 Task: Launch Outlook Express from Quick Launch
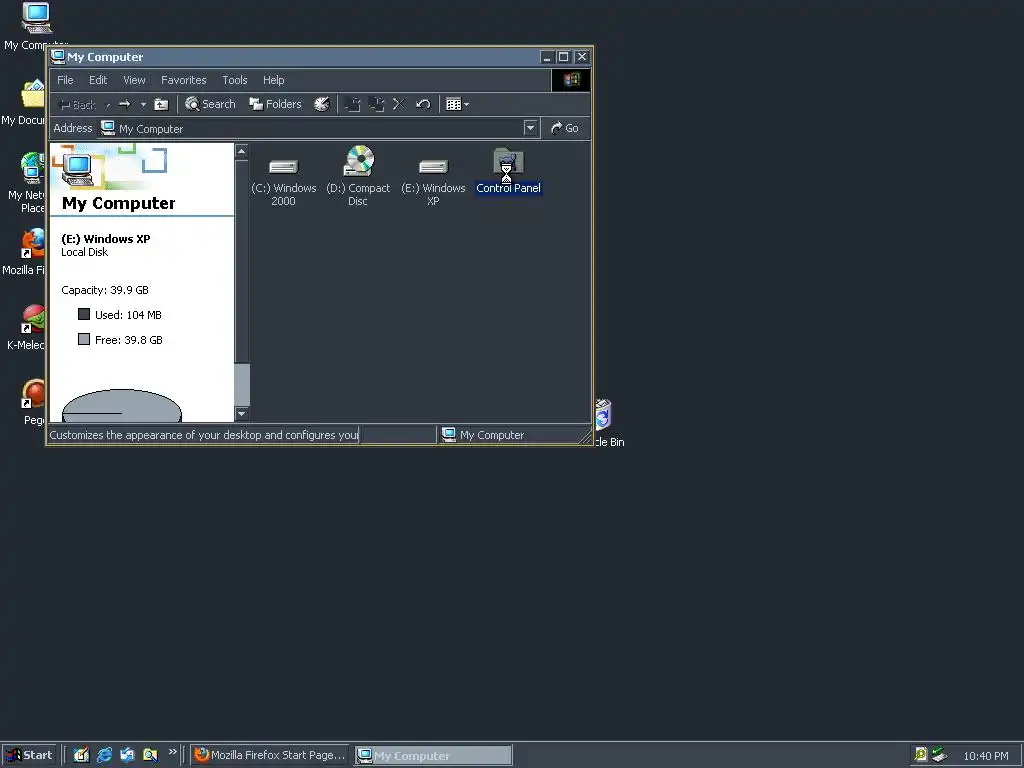tap(127, 755)
